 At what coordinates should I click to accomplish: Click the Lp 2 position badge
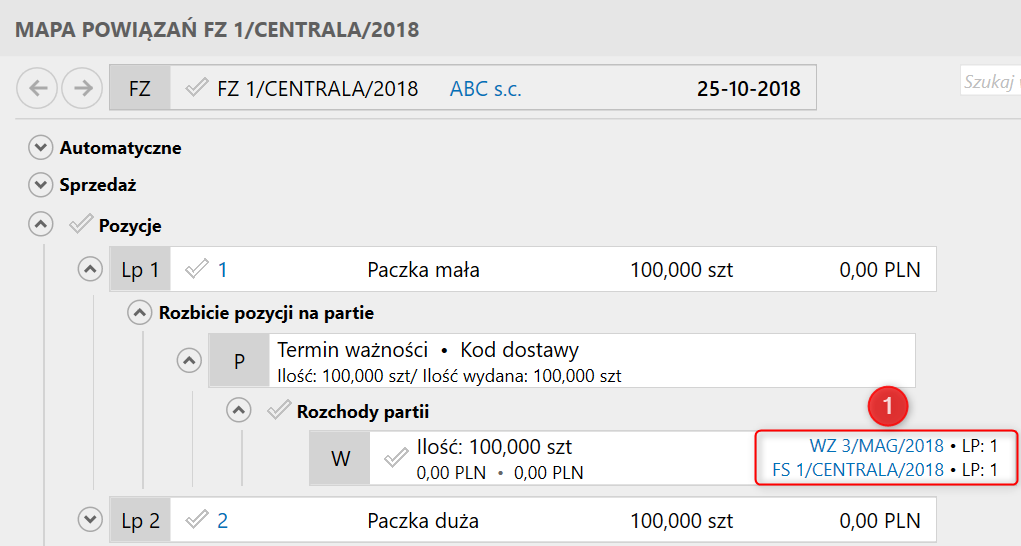coord(140,520)
